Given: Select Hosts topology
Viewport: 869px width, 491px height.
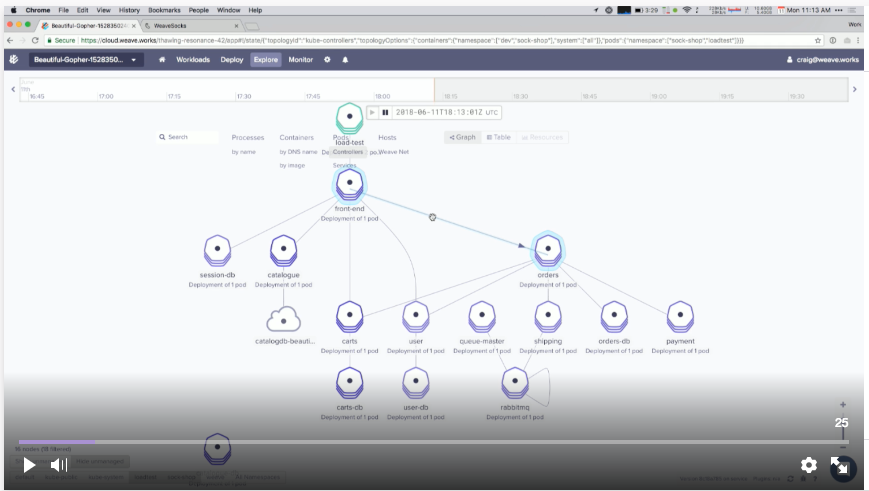Looking at the screenshot, I should coord(387,137).
